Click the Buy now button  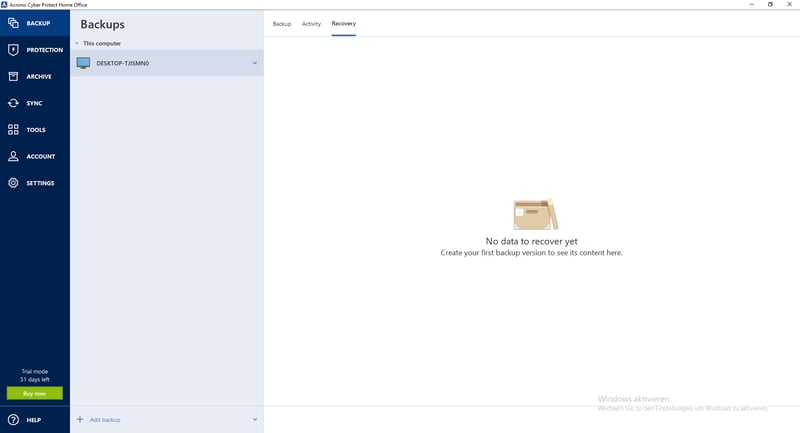tap(35, 393)
